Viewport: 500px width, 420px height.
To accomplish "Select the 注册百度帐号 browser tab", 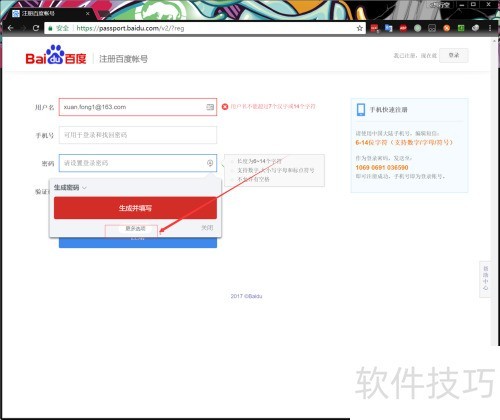I will 50,13.
